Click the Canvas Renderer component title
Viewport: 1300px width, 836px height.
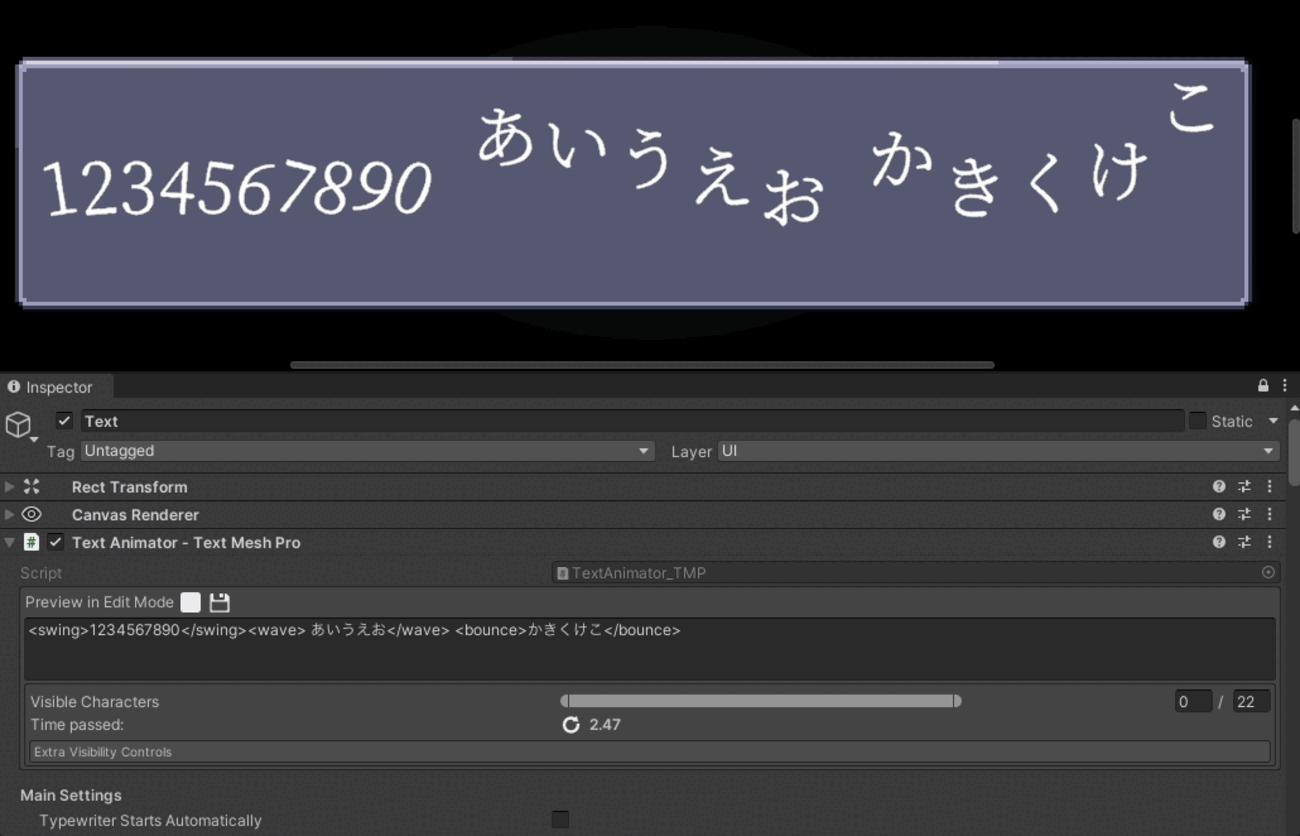click(x=135, y=515)
